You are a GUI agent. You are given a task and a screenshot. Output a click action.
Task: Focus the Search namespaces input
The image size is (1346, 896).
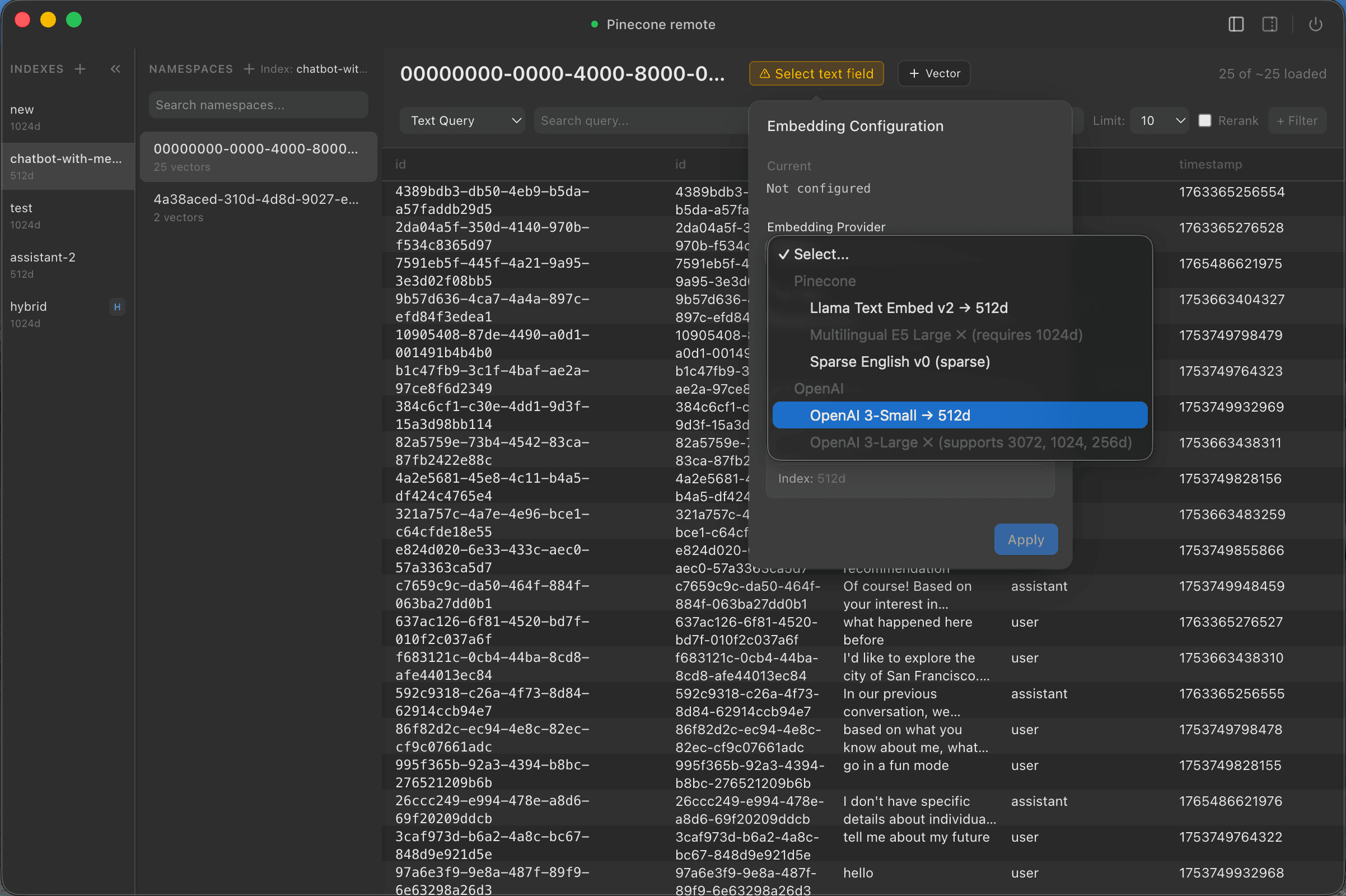[258, 105]
